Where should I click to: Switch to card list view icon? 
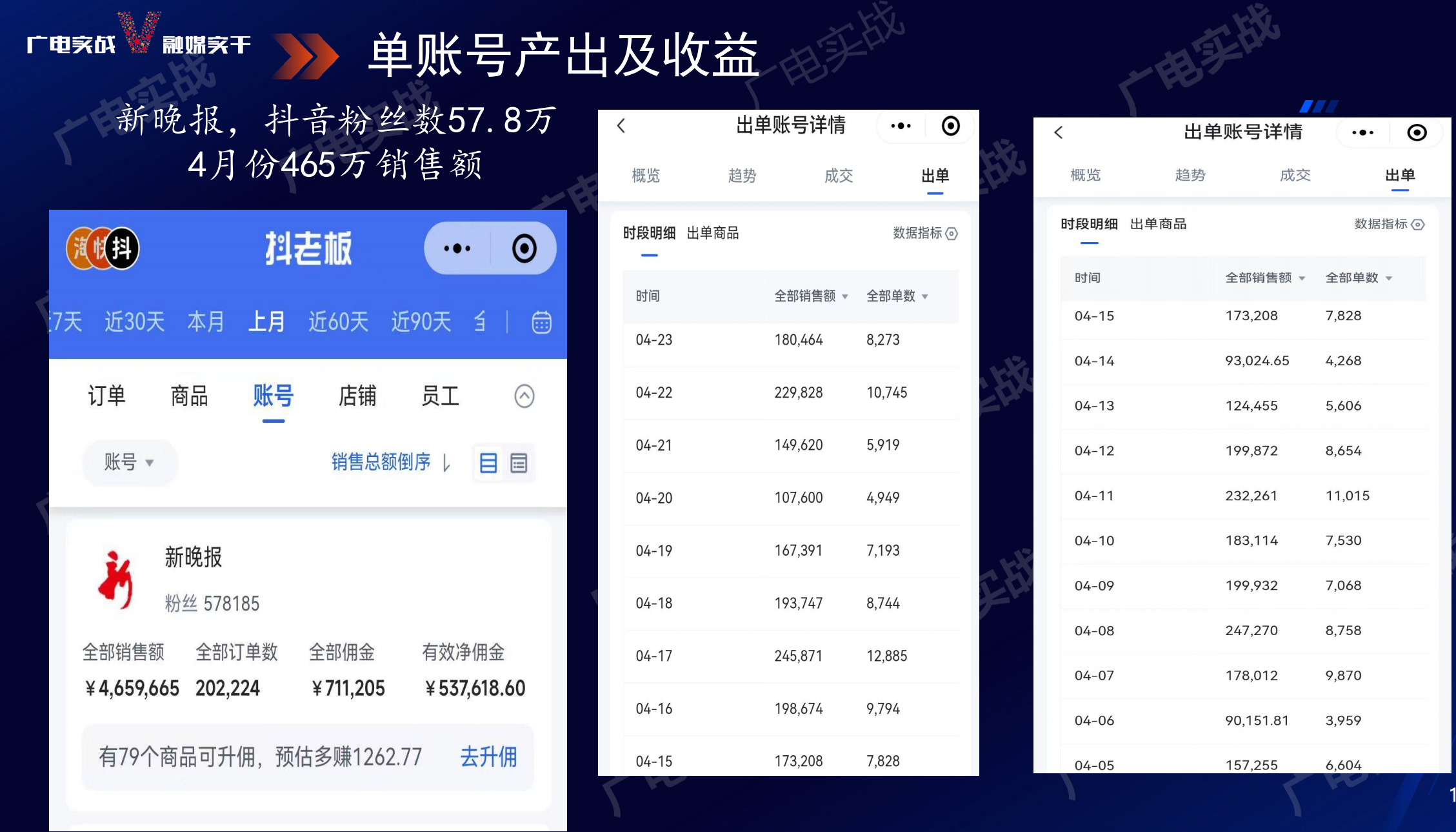488,463
